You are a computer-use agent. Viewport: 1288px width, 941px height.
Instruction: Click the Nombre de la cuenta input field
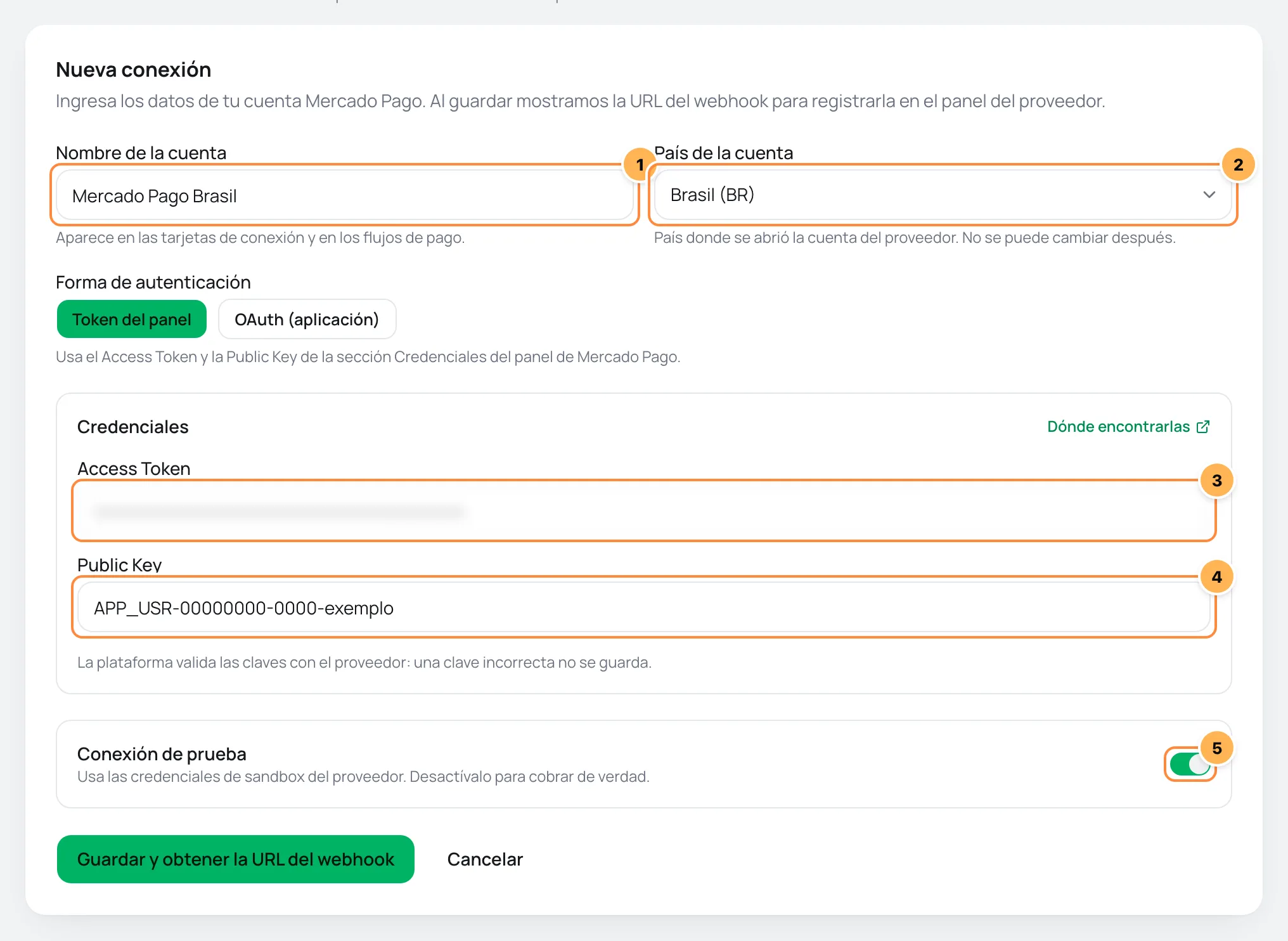tap(345, 195)
